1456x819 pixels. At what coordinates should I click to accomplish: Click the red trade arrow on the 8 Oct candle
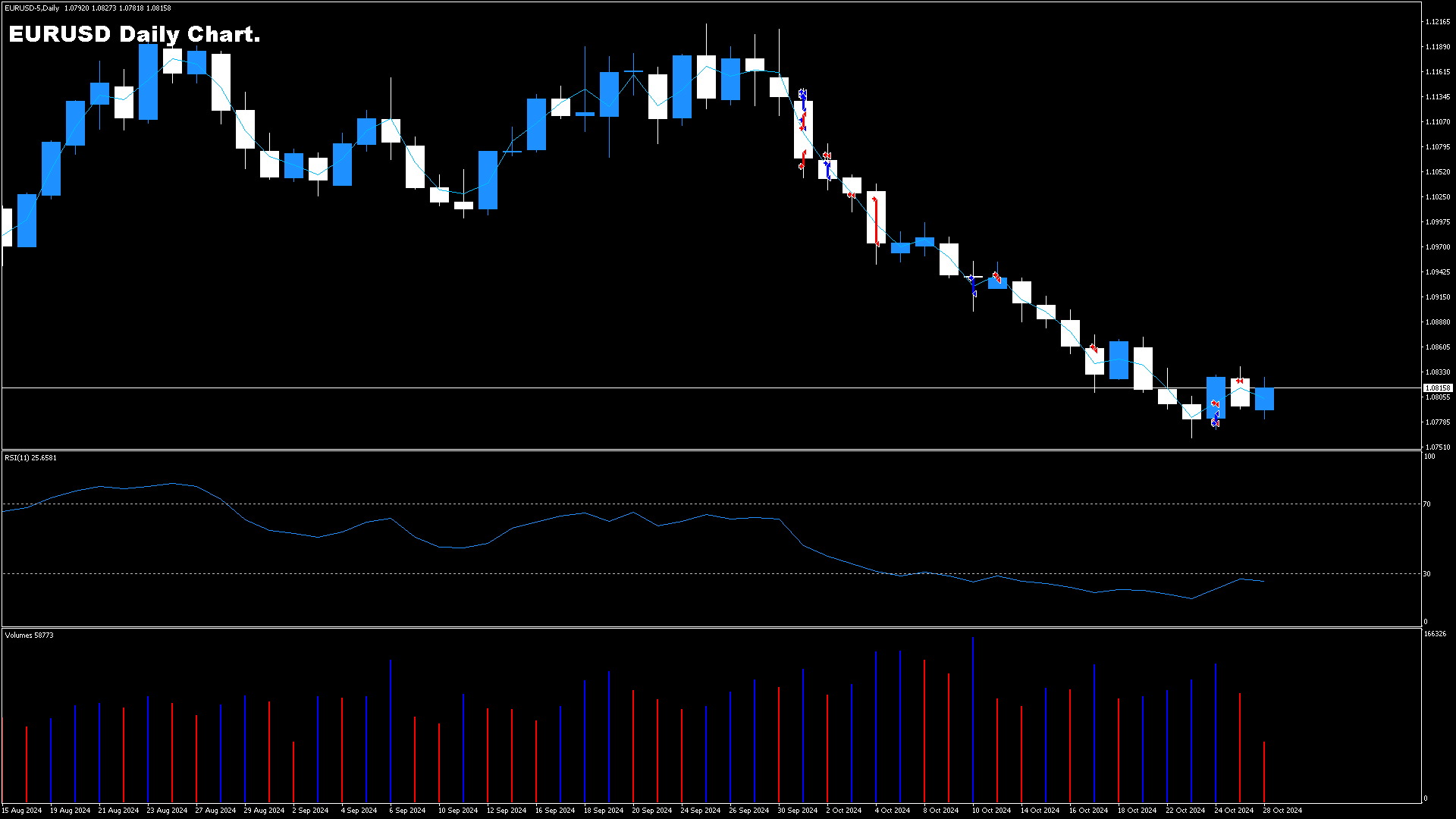(875, 220)
